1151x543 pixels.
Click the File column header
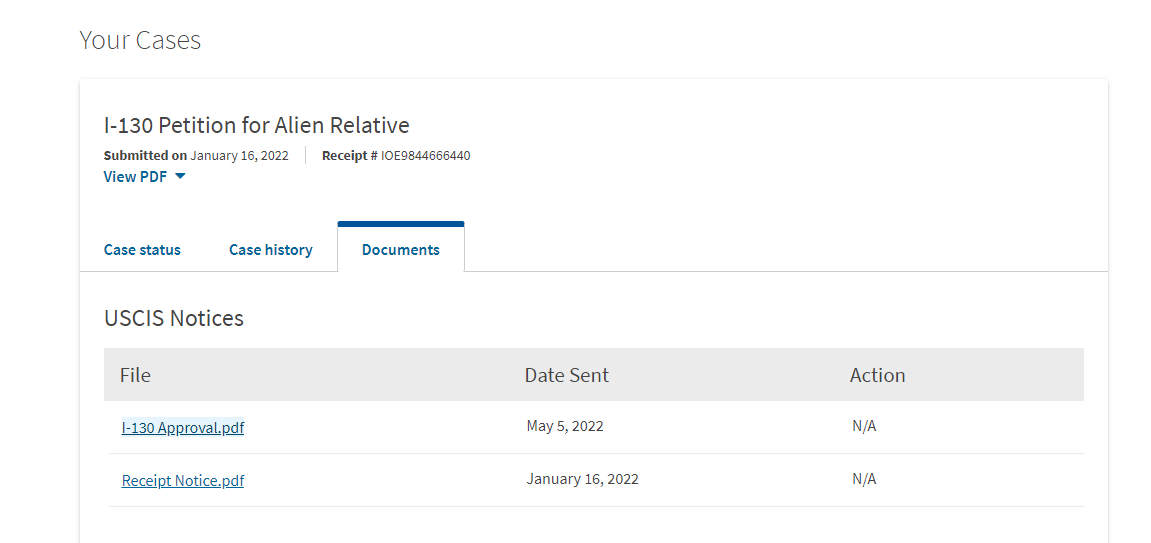135,375
